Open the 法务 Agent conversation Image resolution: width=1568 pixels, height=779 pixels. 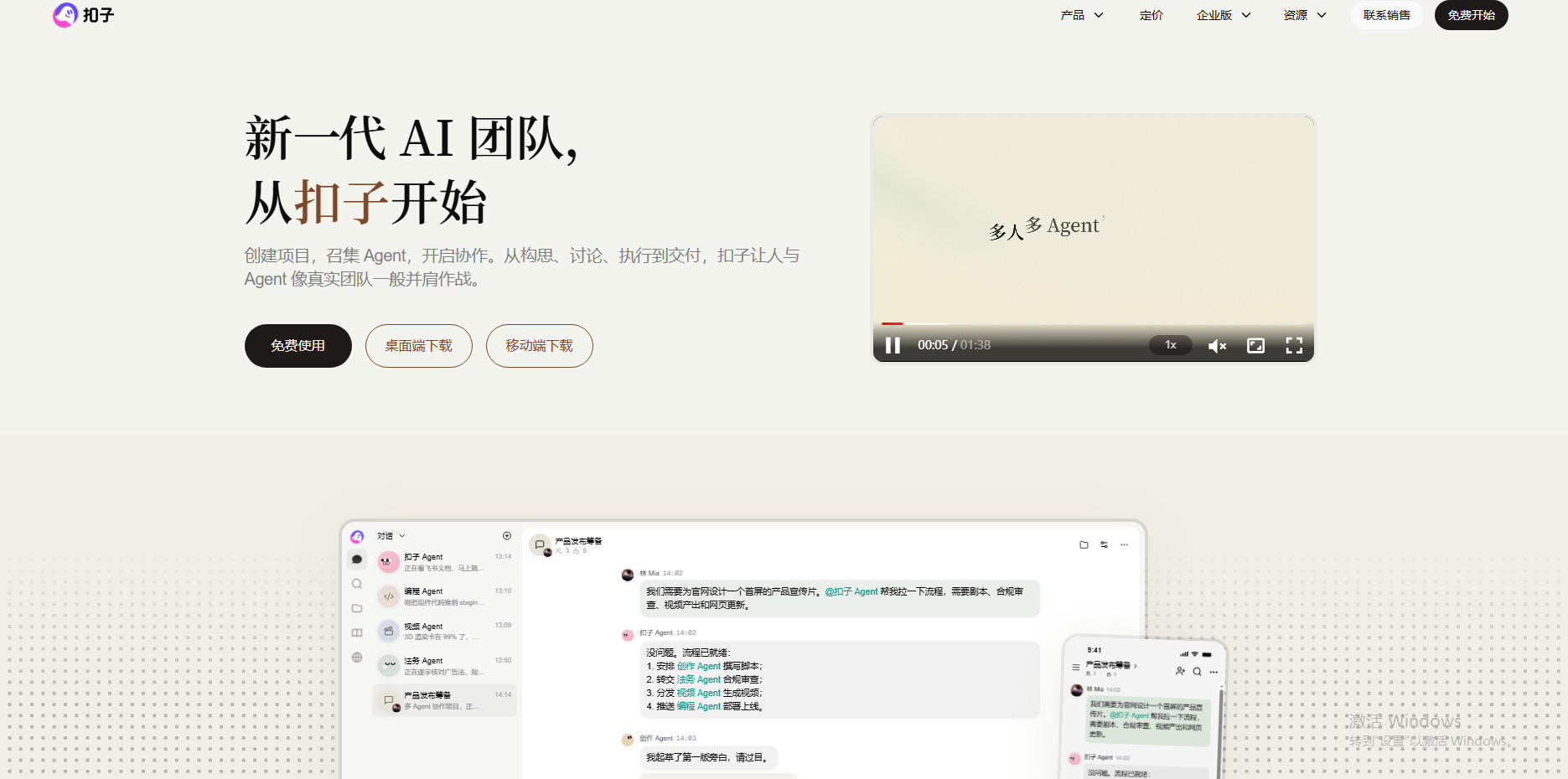coord(444,666)
